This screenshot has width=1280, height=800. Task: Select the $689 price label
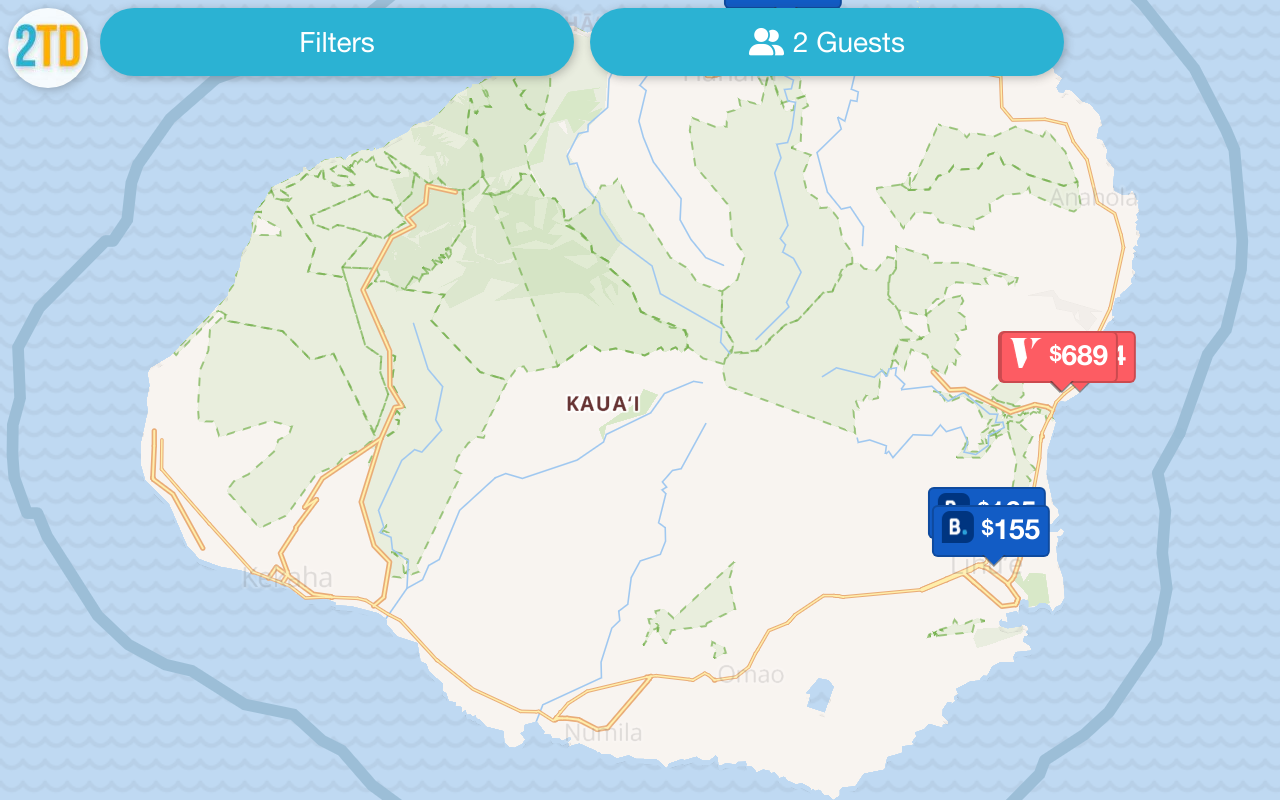tap(1078, 355)
